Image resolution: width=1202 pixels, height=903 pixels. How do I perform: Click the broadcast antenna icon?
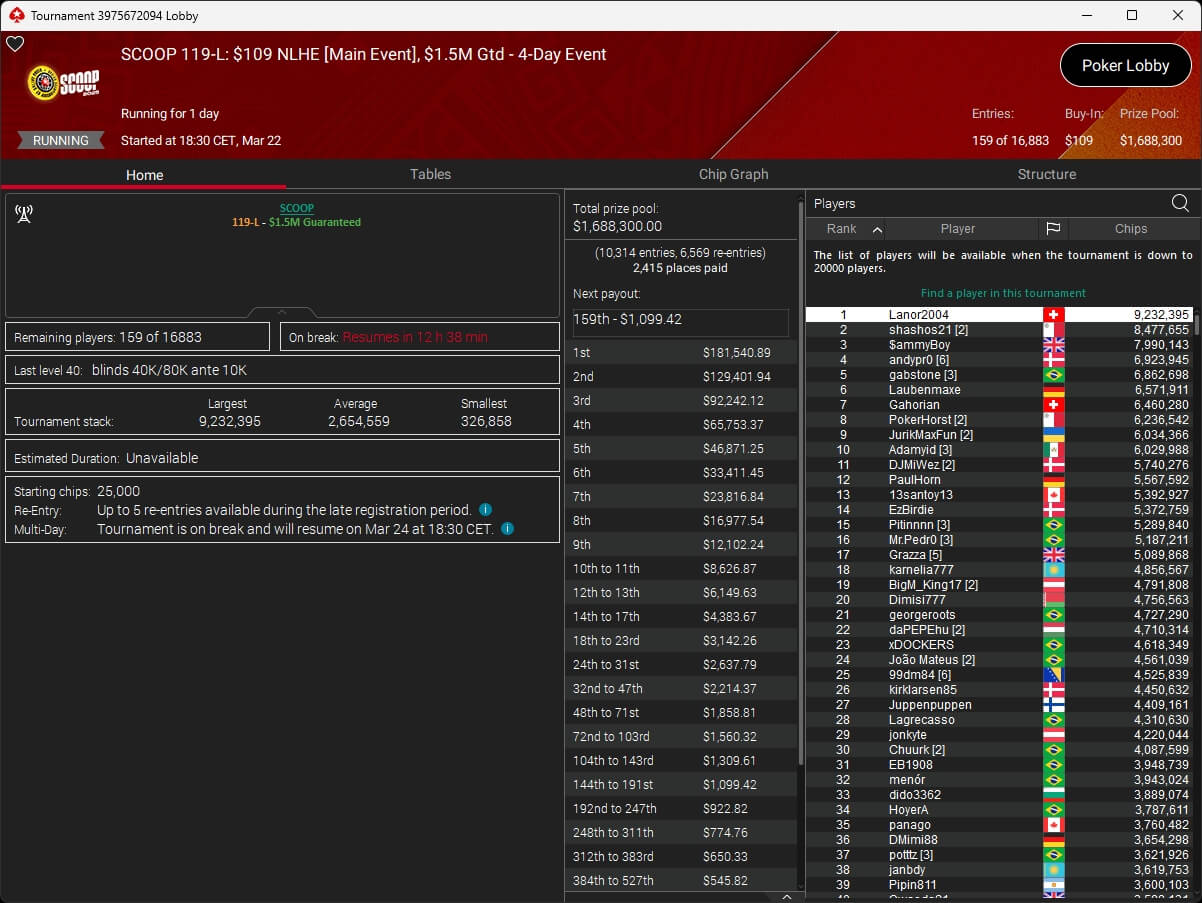pyautogui.click(x=24, y=214)
